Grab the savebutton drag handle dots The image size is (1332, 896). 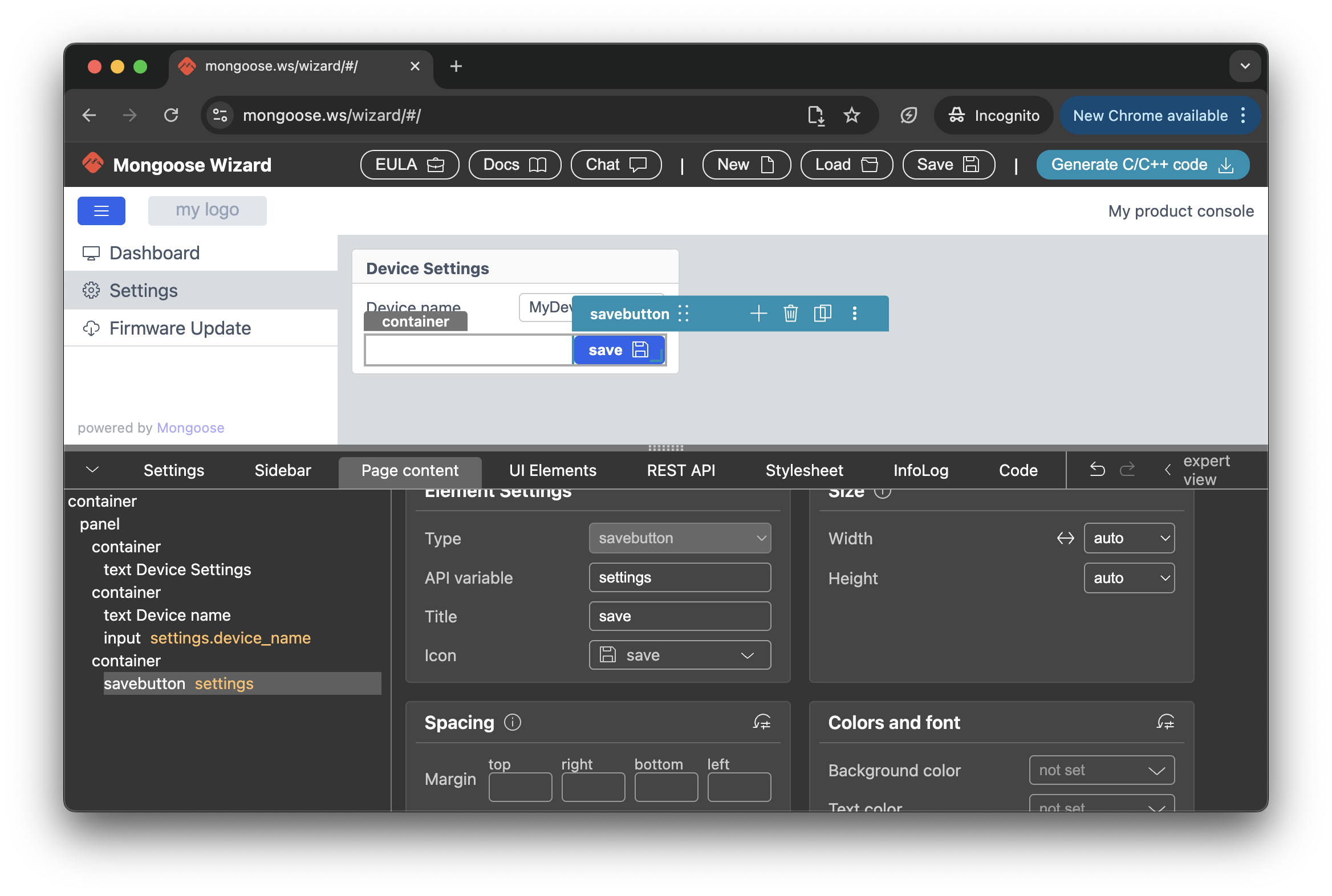coord(683,313)
